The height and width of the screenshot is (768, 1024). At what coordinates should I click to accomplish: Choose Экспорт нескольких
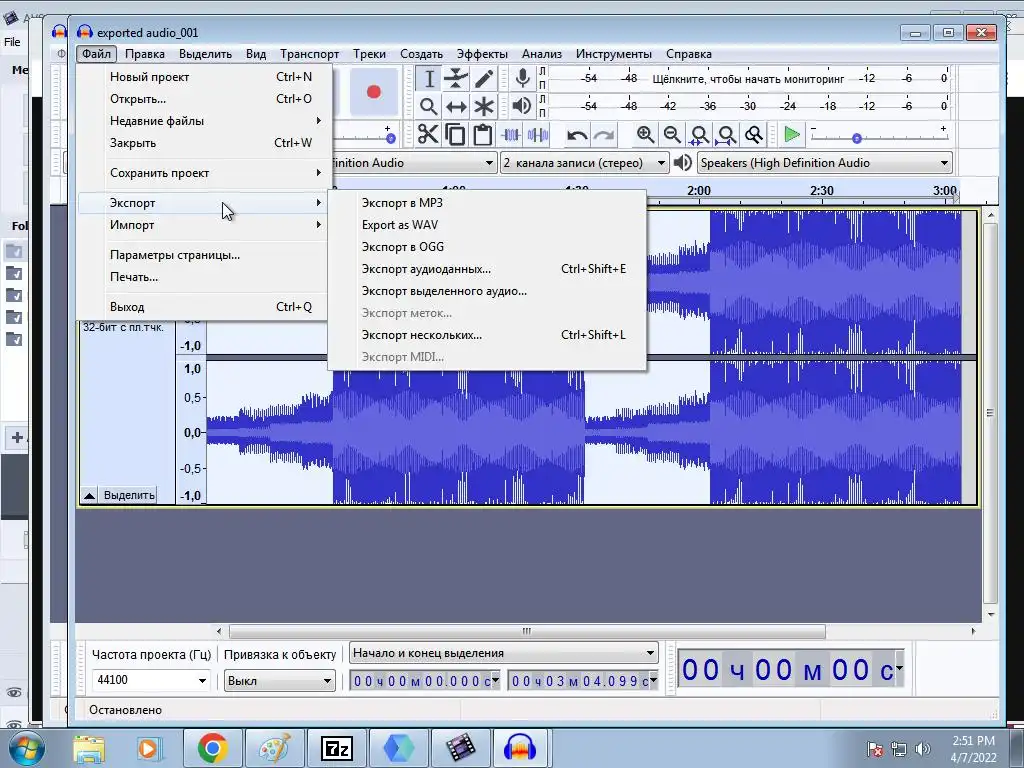tap(487, 335)
